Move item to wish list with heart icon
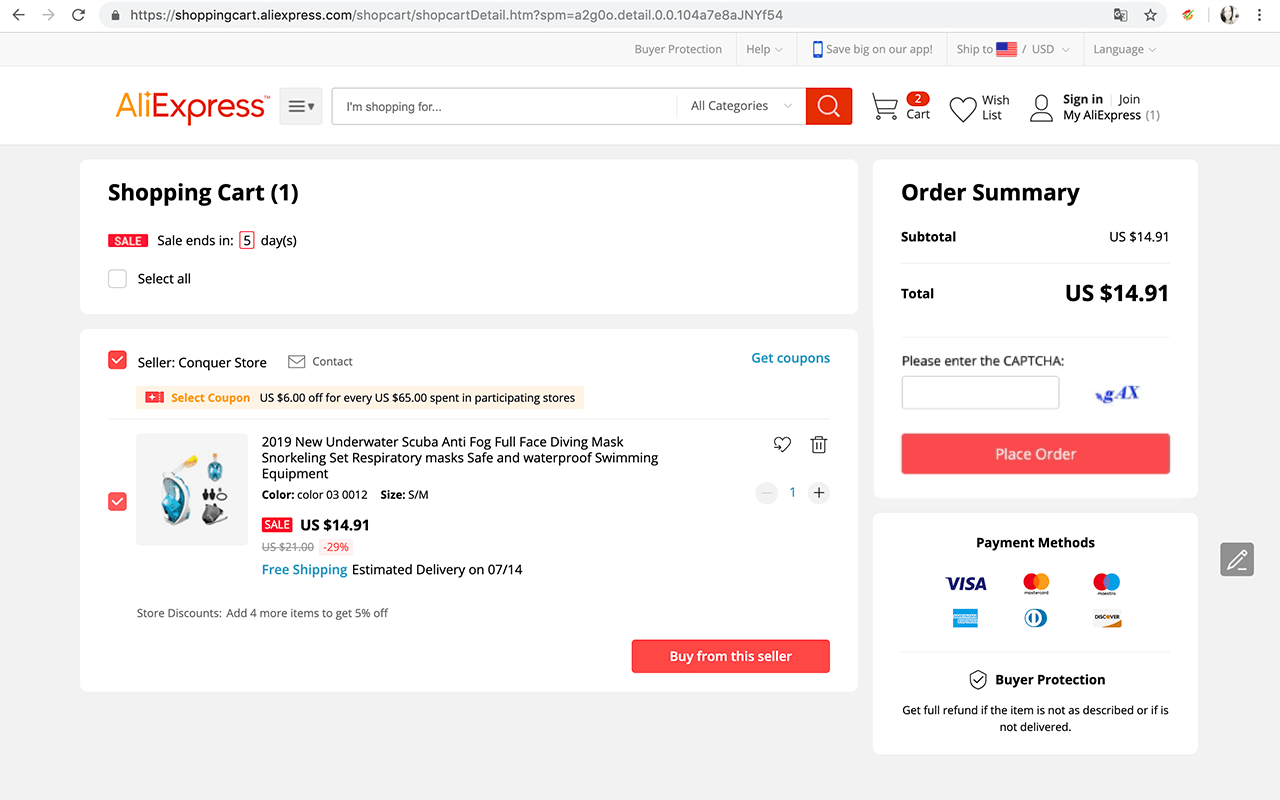This screenshot has width=1280, height=800. [782, 444]
